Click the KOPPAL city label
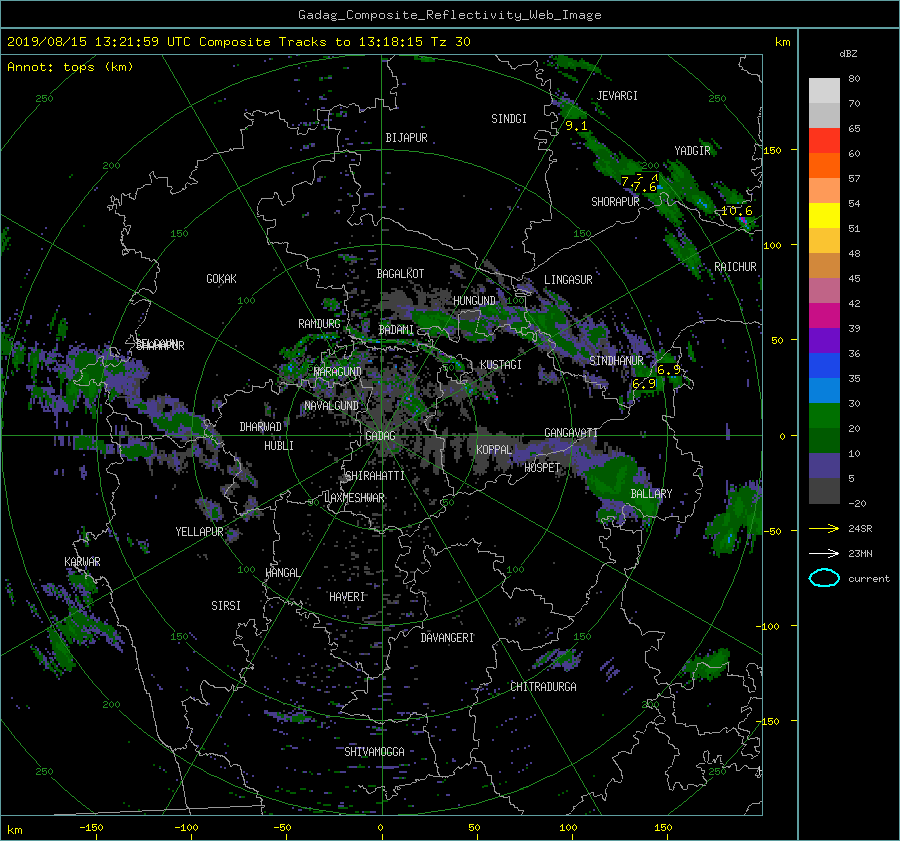900x841 pixels. (x=494, y=450)
